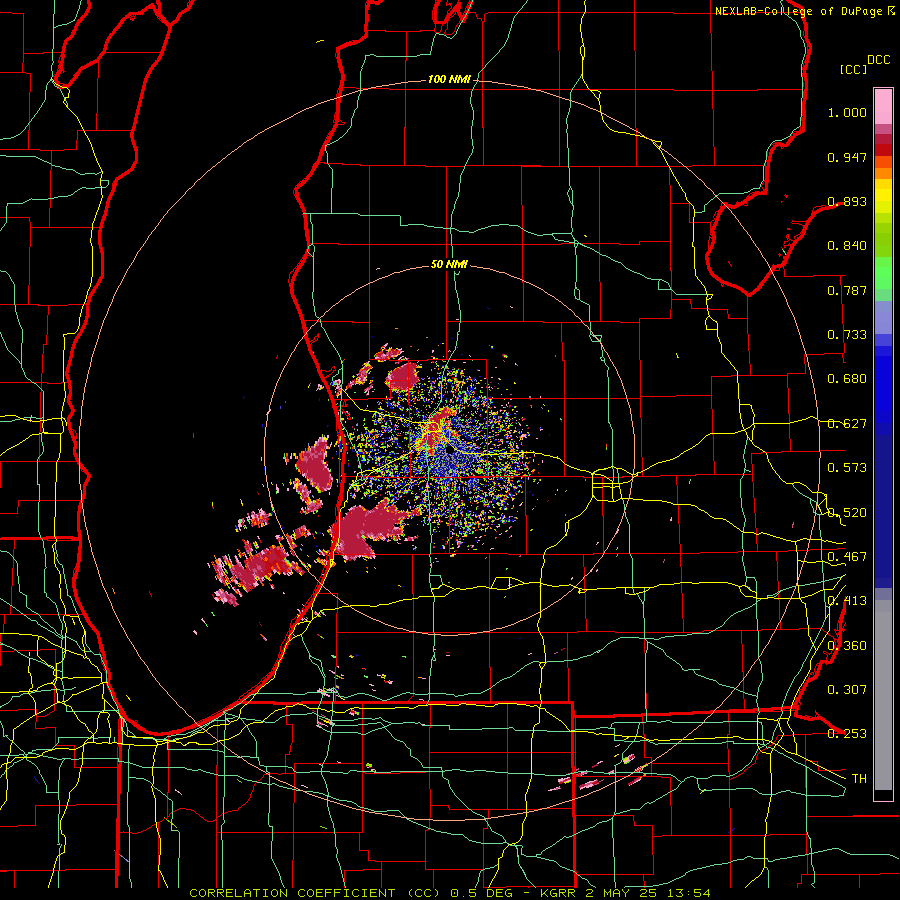Select the 0.947 legend value
The width and height of the screenshot is (900, 900).
pos(847,157)
